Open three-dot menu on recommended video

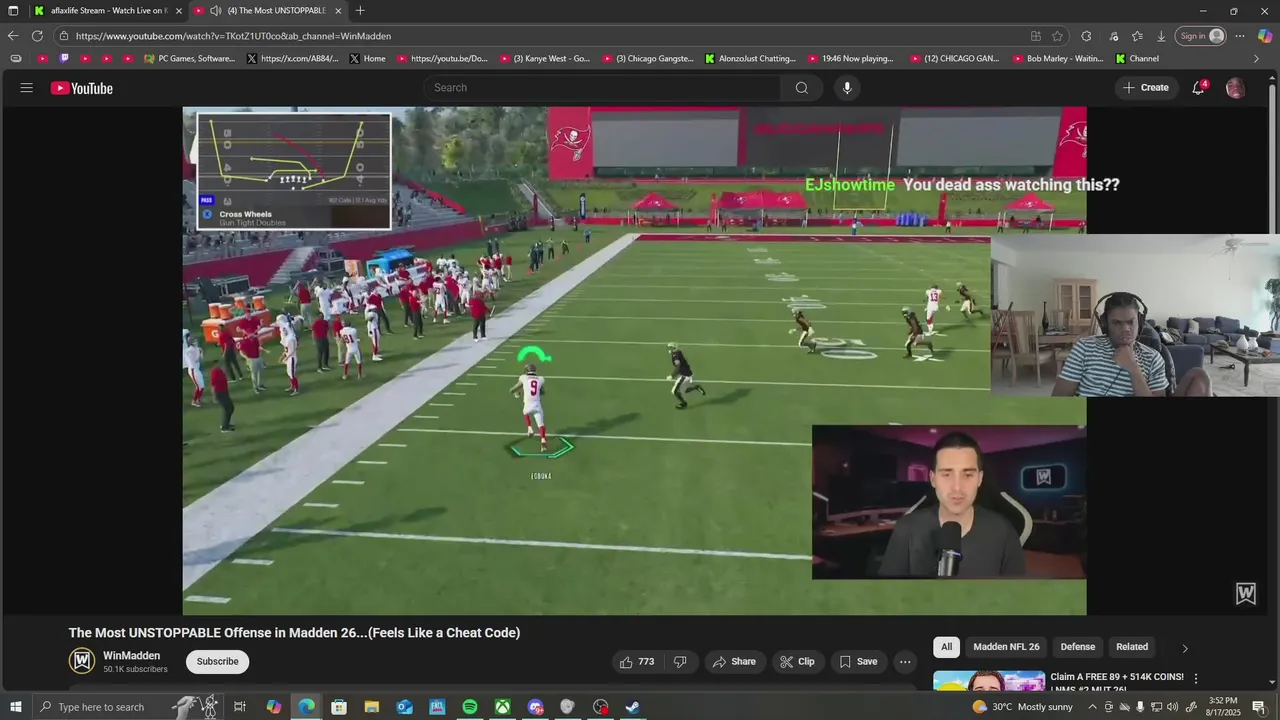(1195, 678)
